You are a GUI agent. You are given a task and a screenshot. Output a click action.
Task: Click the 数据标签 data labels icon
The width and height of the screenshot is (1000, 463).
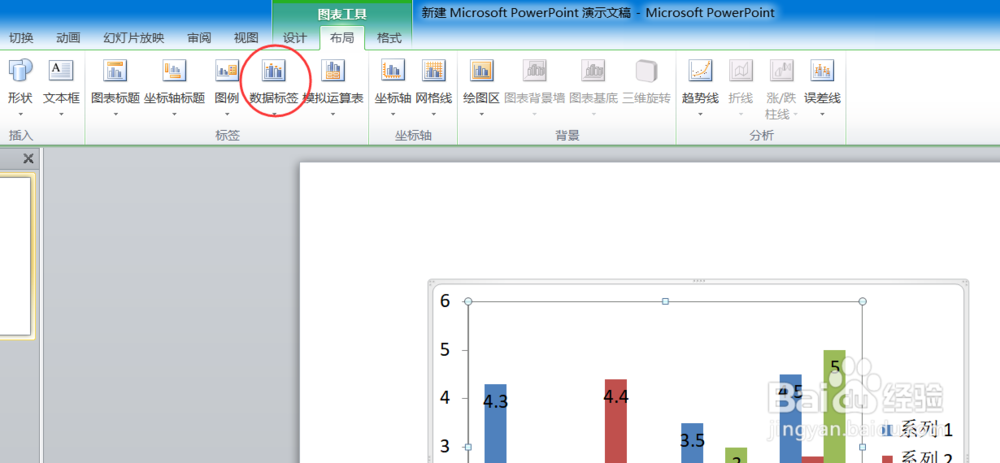(x=274, y=70)
